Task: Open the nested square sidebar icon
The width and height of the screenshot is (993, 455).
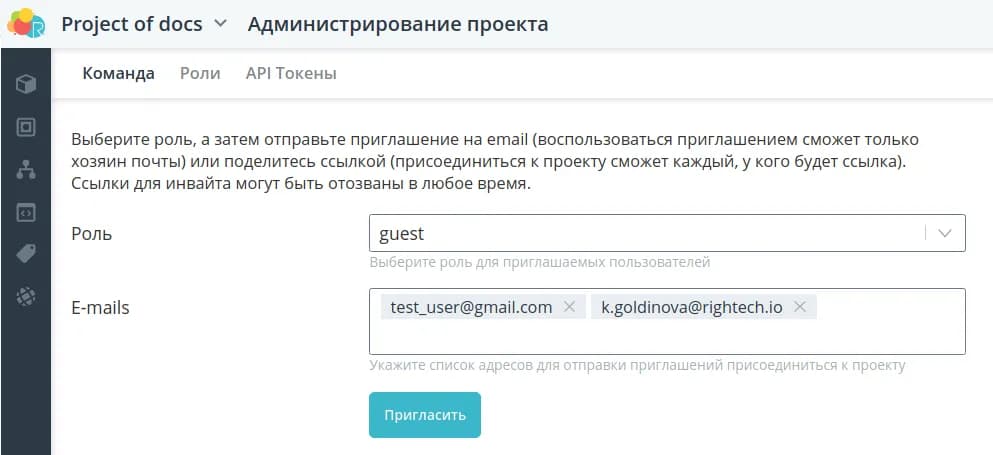Action: pos(26,127)
